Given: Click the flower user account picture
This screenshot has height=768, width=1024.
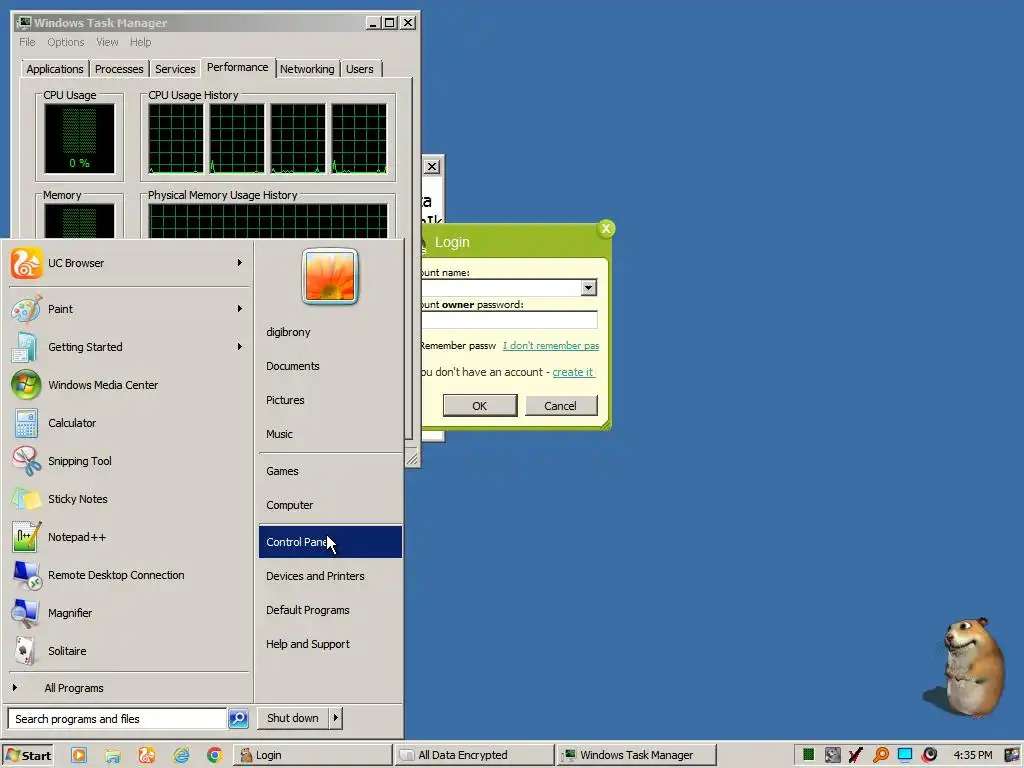Looking at the screenshot, I should (330, 276).
